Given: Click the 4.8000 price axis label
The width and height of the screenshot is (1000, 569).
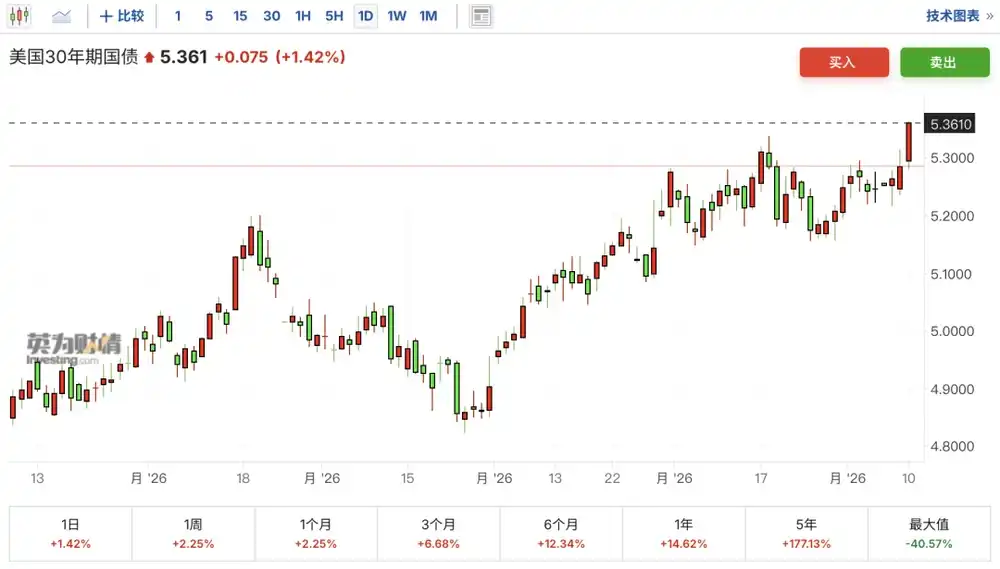Looking at the screenshot, I should [x=952, y=446].
